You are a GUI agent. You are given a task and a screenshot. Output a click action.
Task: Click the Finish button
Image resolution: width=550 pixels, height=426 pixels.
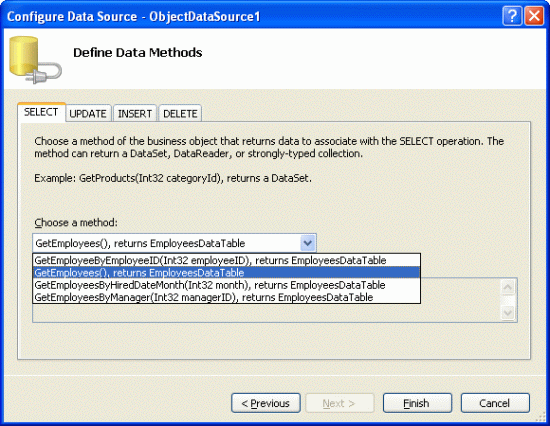coord(417,403)
